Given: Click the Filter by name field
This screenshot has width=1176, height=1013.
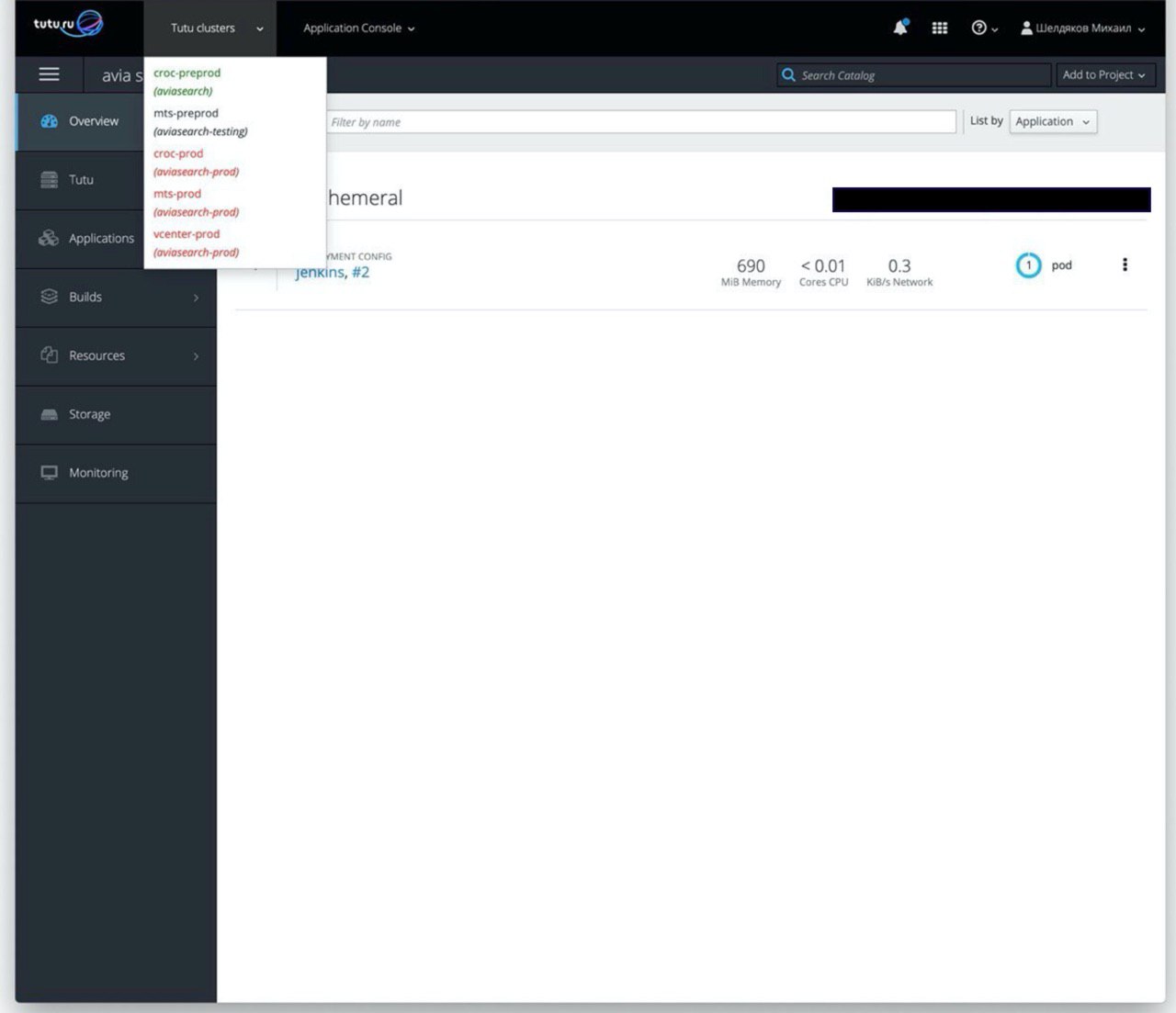Looking at the screenshot, I should point(641,122).
